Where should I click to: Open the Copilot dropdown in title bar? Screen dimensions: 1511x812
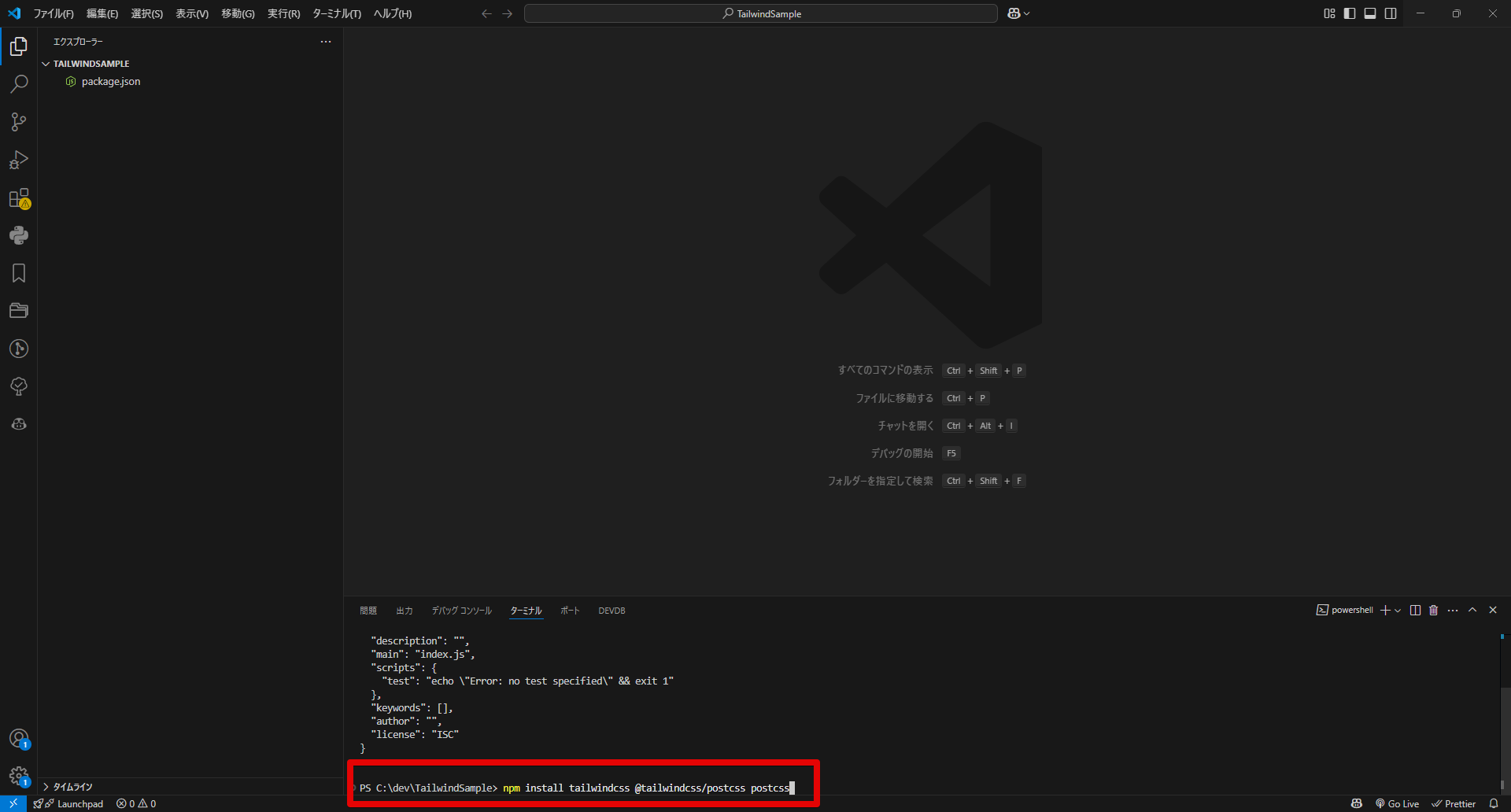1019,13
